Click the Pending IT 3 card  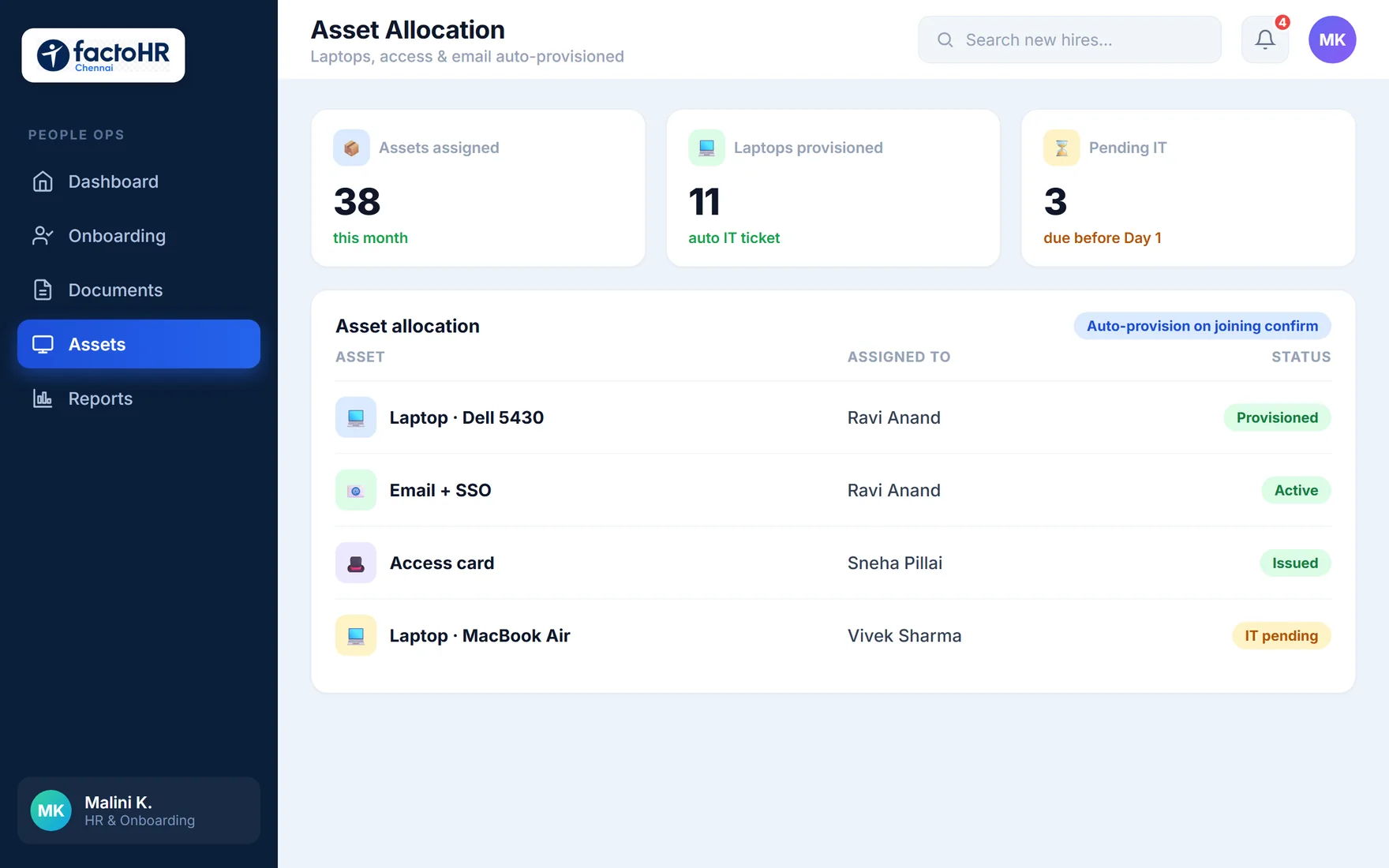tap(1189, 188)
